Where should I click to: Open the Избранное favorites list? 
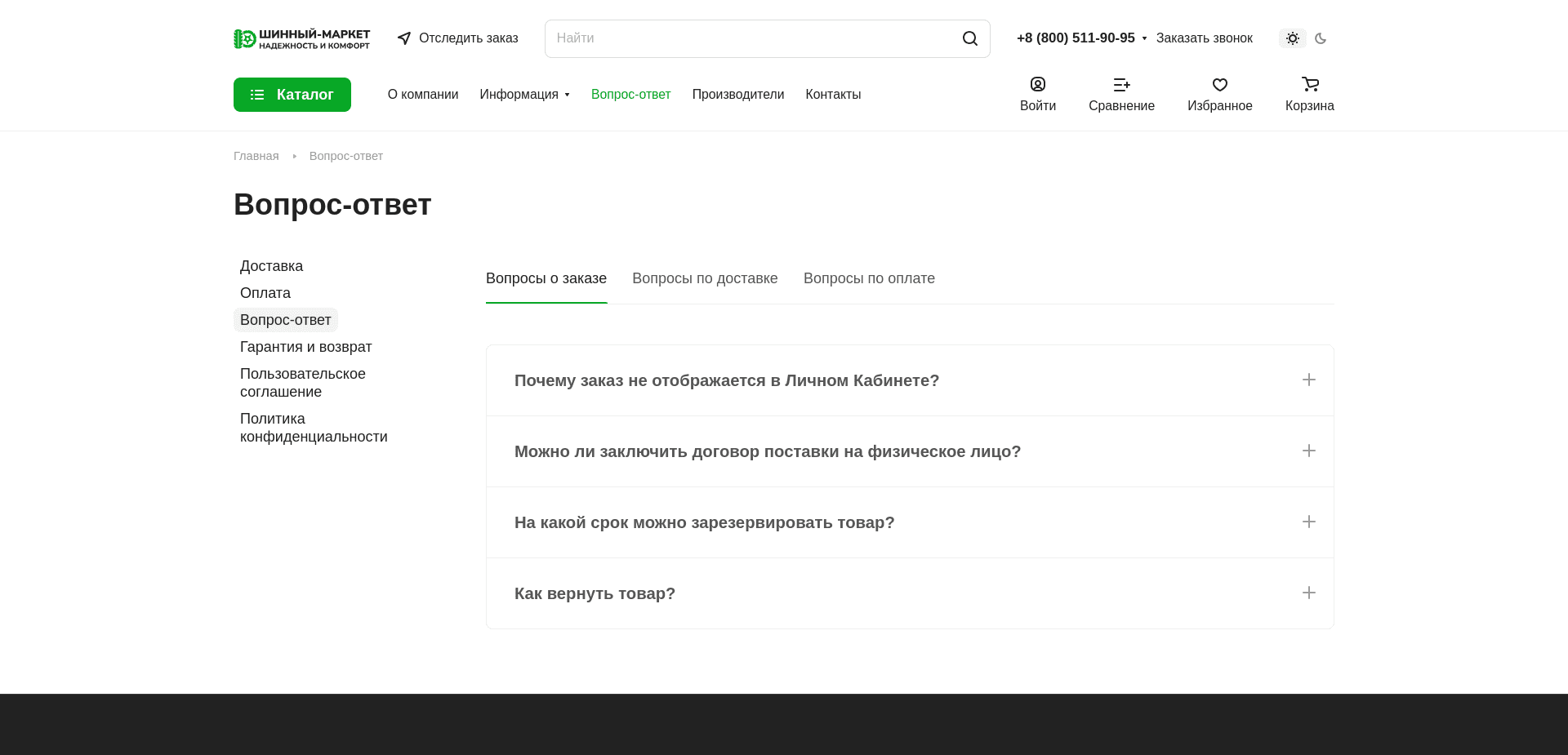(1219, 94)
